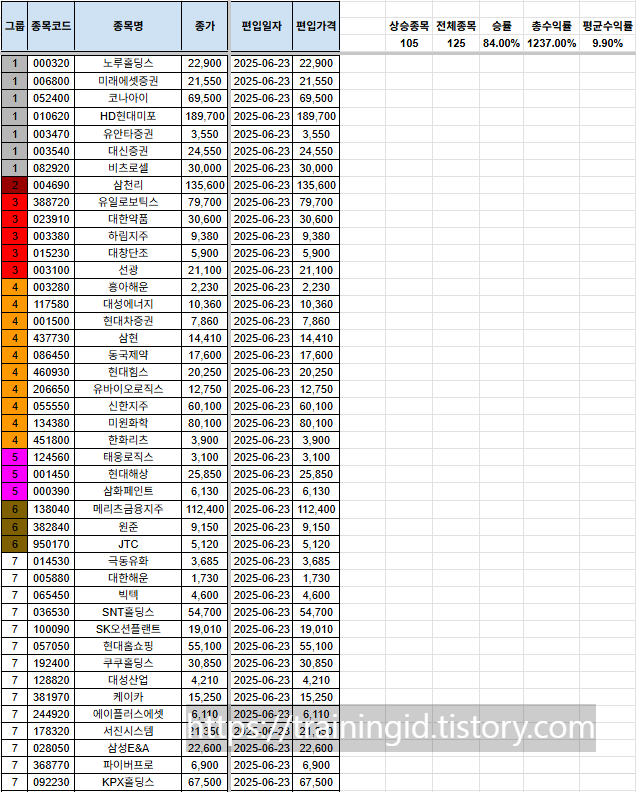Click stock name 삼현
This screenshot has width=636, height=792.
[128, 338]
